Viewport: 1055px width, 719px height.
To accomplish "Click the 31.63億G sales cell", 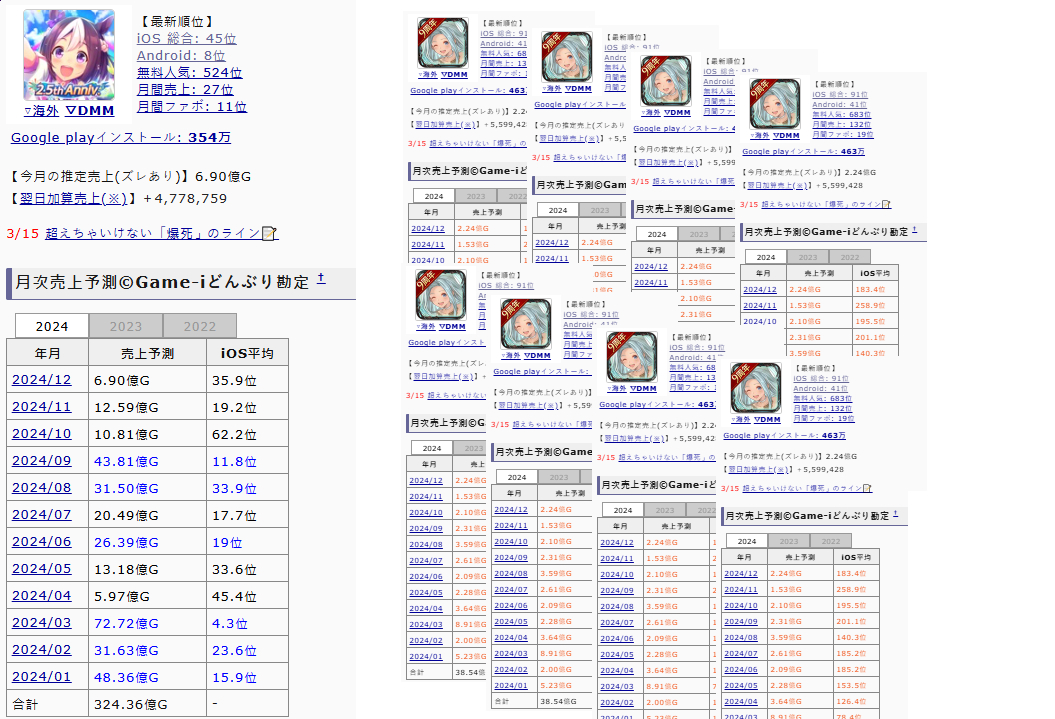I will tap(147, 650).
